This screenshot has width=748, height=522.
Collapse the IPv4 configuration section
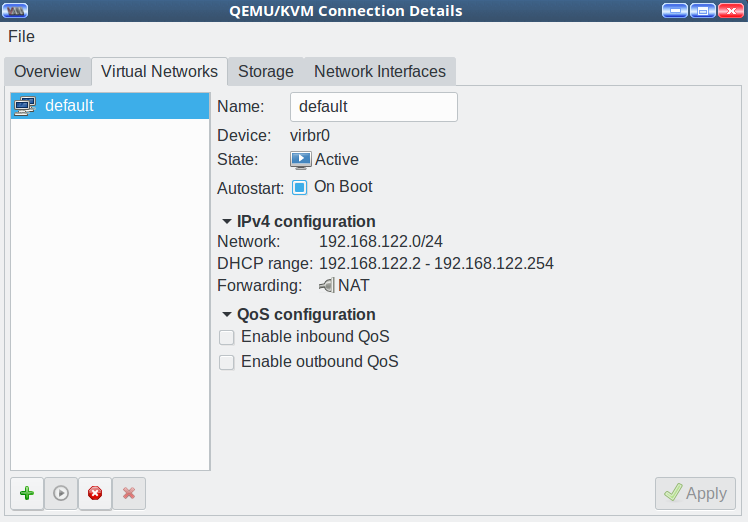[x=227, y=221]
